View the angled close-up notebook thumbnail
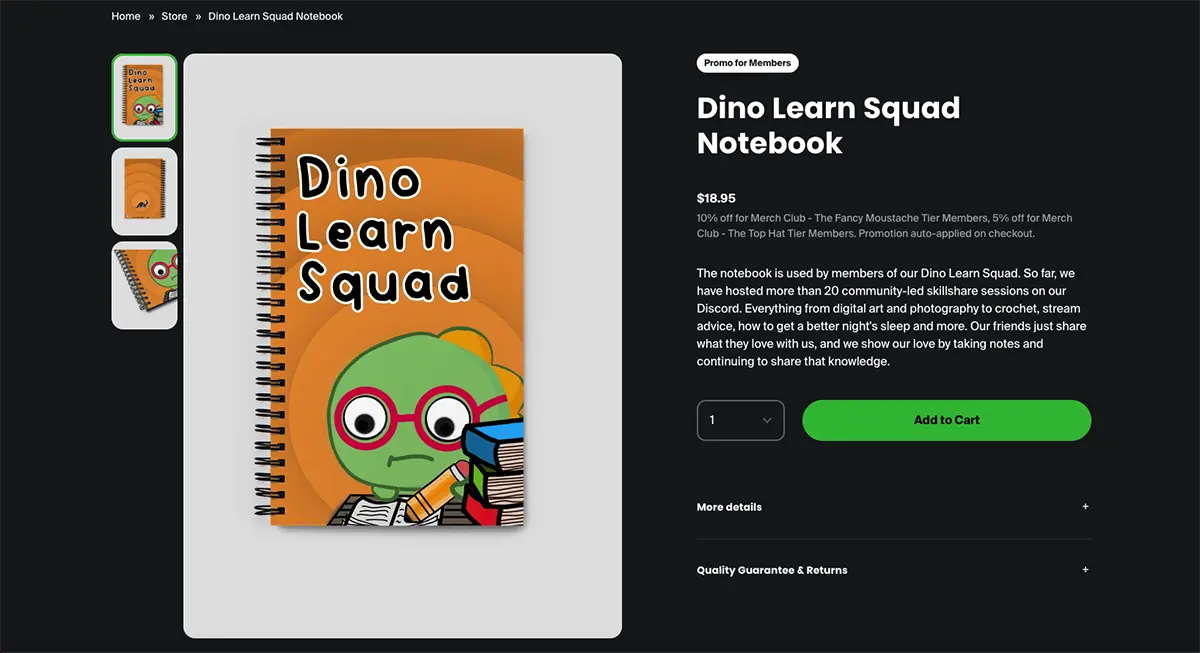This screenshot has width=1200, height=653. (145, 285)
